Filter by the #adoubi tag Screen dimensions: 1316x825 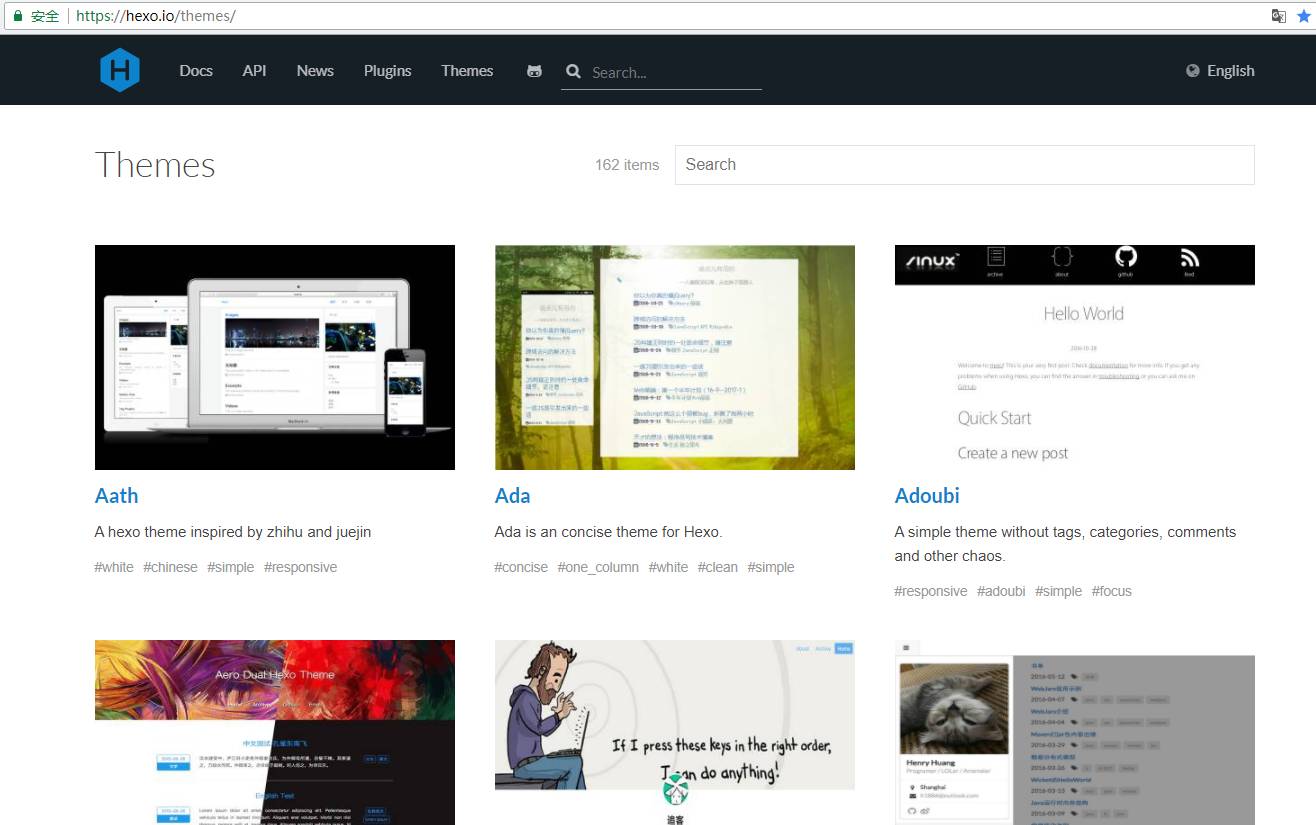coord(1001,591)
